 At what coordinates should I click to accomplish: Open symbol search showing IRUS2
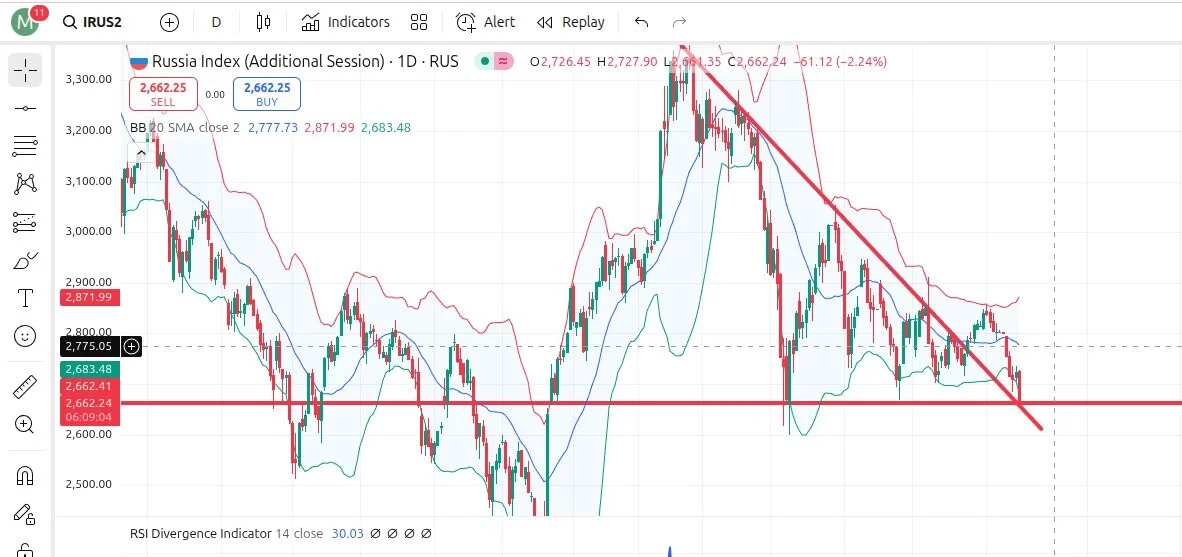(x=92, y=22)
